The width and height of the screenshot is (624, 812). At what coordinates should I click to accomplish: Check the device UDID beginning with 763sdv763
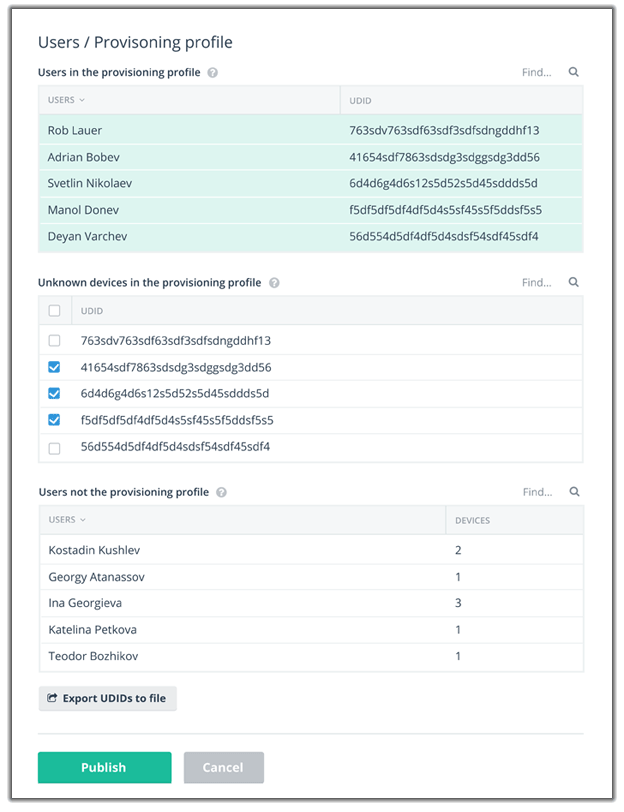point(55,341)
